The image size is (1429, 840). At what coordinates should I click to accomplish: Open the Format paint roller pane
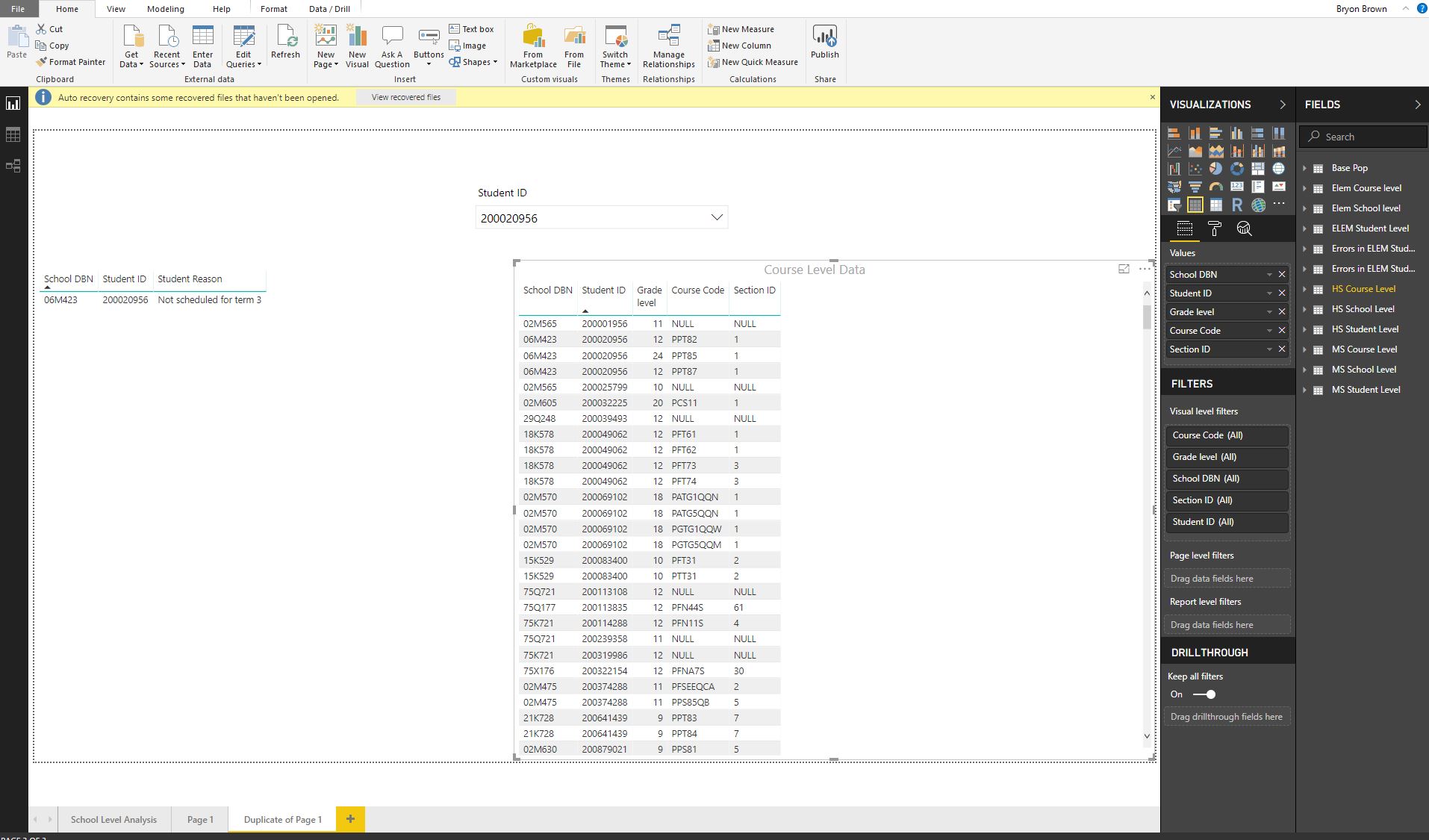1215,229
